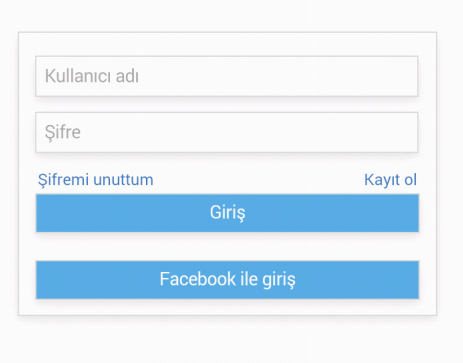Select the field labeled Kullanıcı adı
463x363 pixels.
pos(227,76)
